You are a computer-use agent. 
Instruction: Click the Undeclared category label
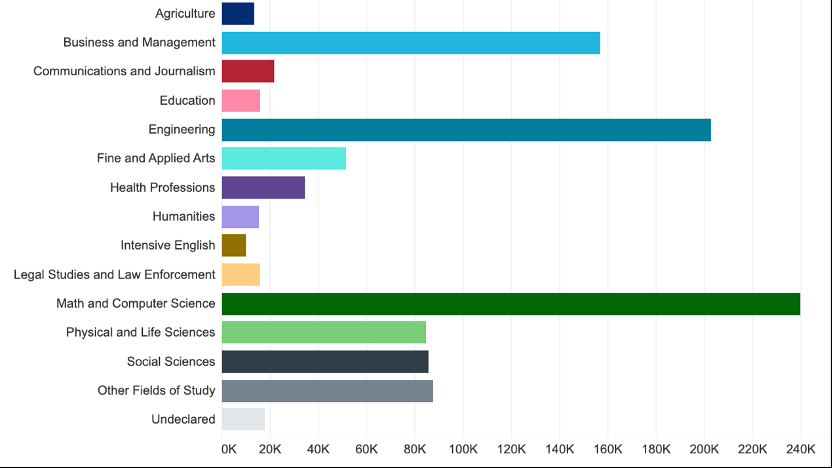183,419
